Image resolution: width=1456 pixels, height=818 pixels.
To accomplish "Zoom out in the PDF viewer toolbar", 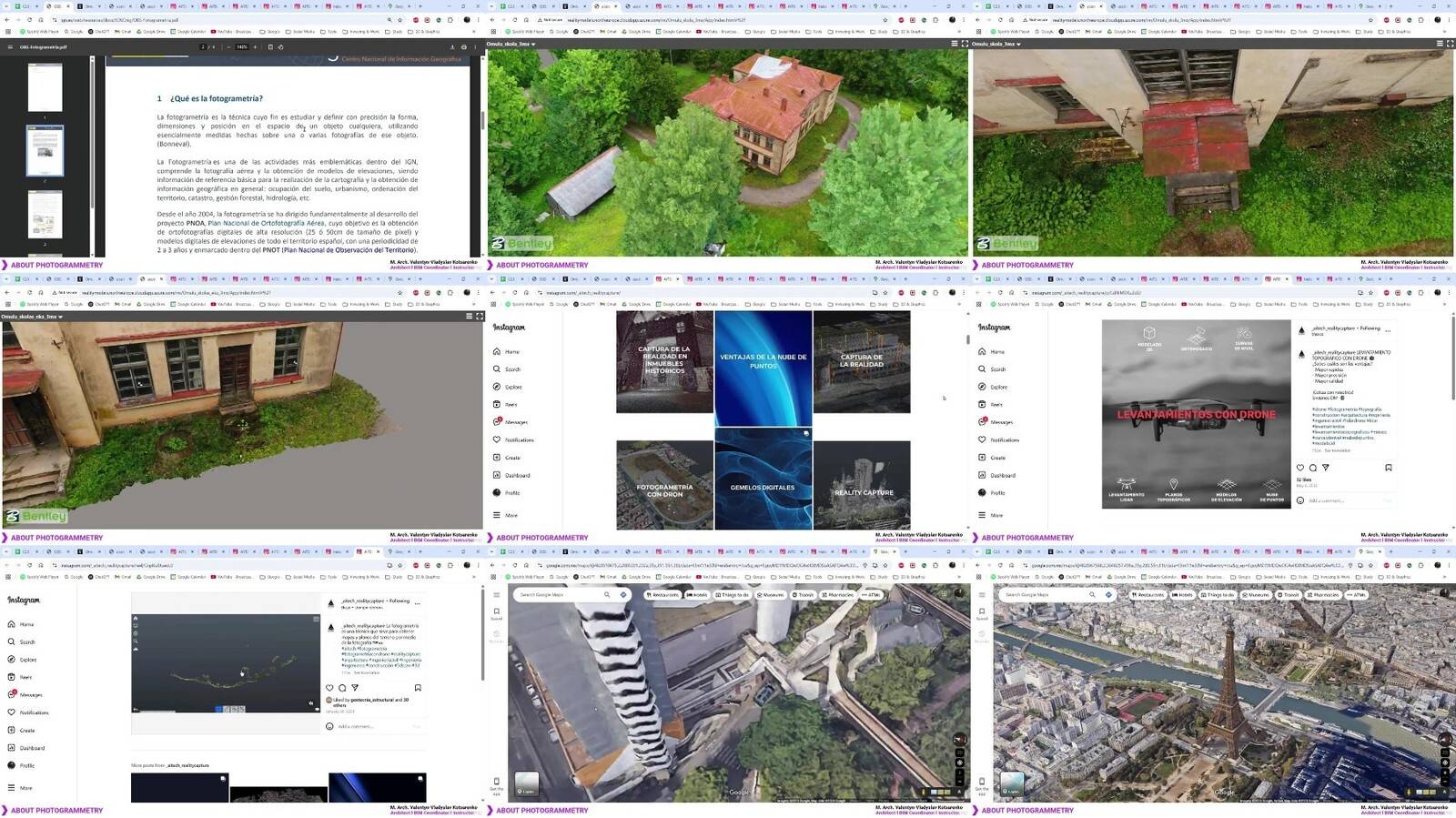I will click(228, 46).
